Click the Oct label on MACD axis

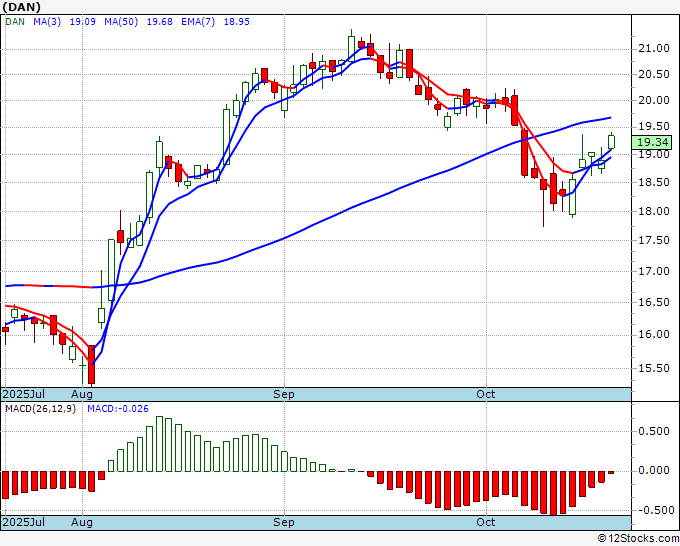pyautogui.click(x=486, y=522)
